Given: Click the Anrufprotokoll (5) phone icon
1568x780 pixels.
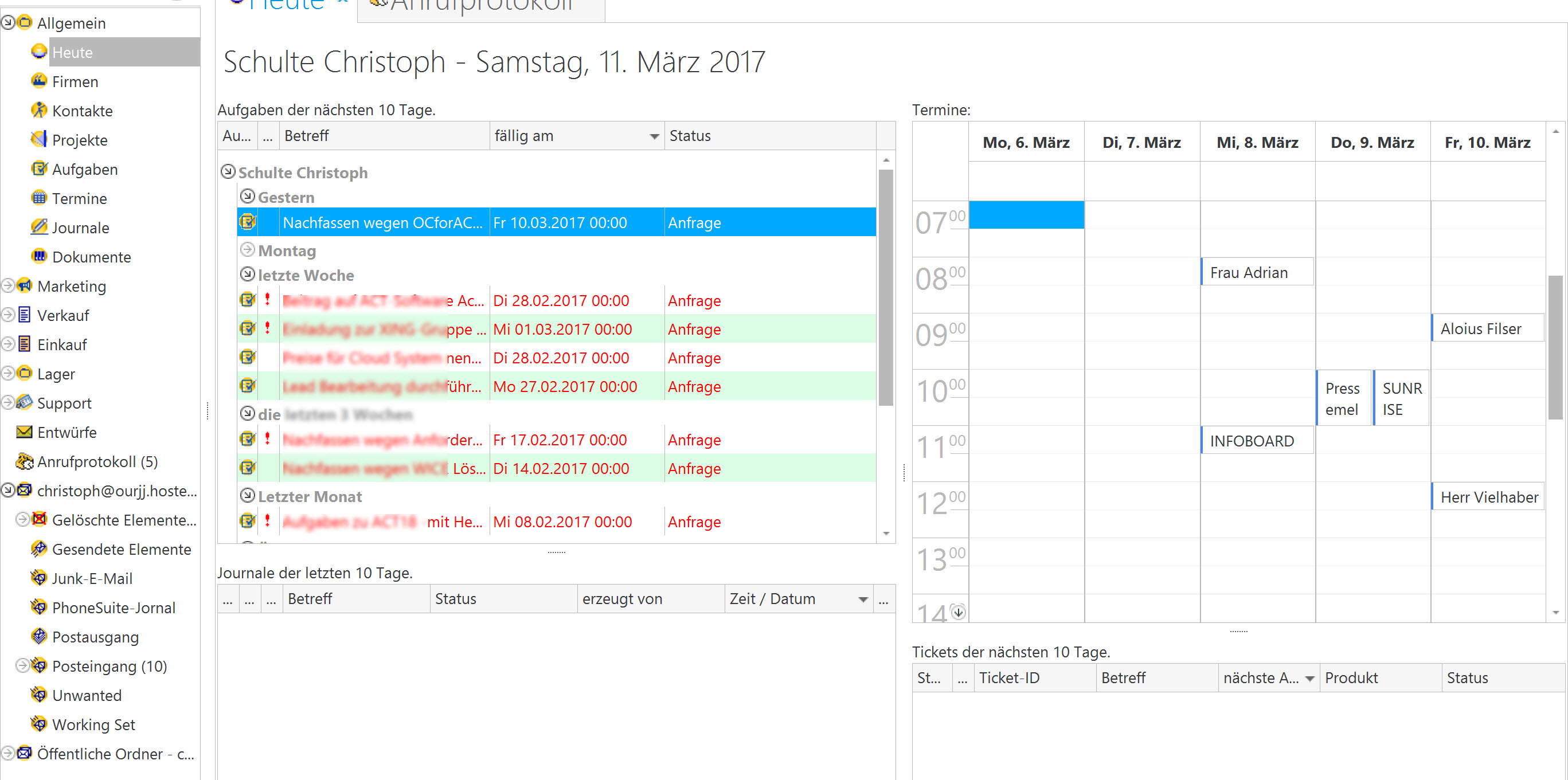Looking at the screenshot, I should click(24, 461).
